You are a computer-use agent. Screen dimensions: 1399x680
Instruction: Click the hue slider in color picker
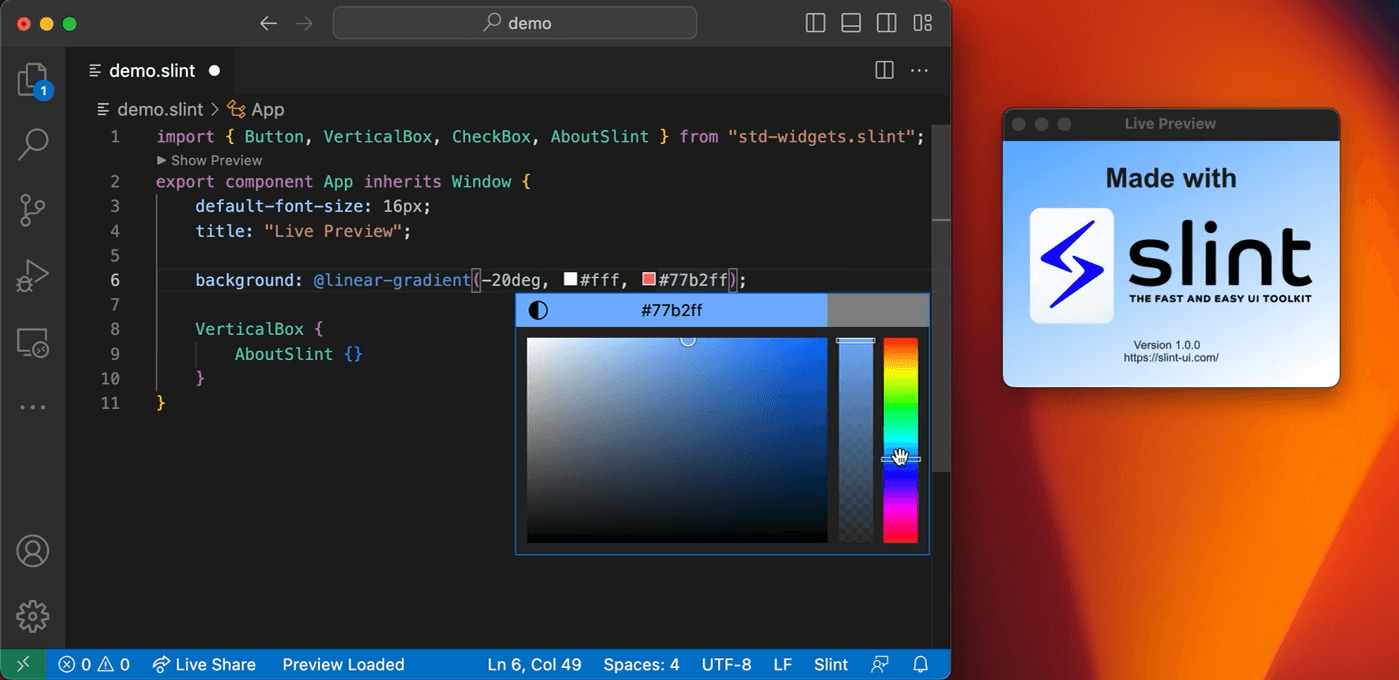point(900,440)
